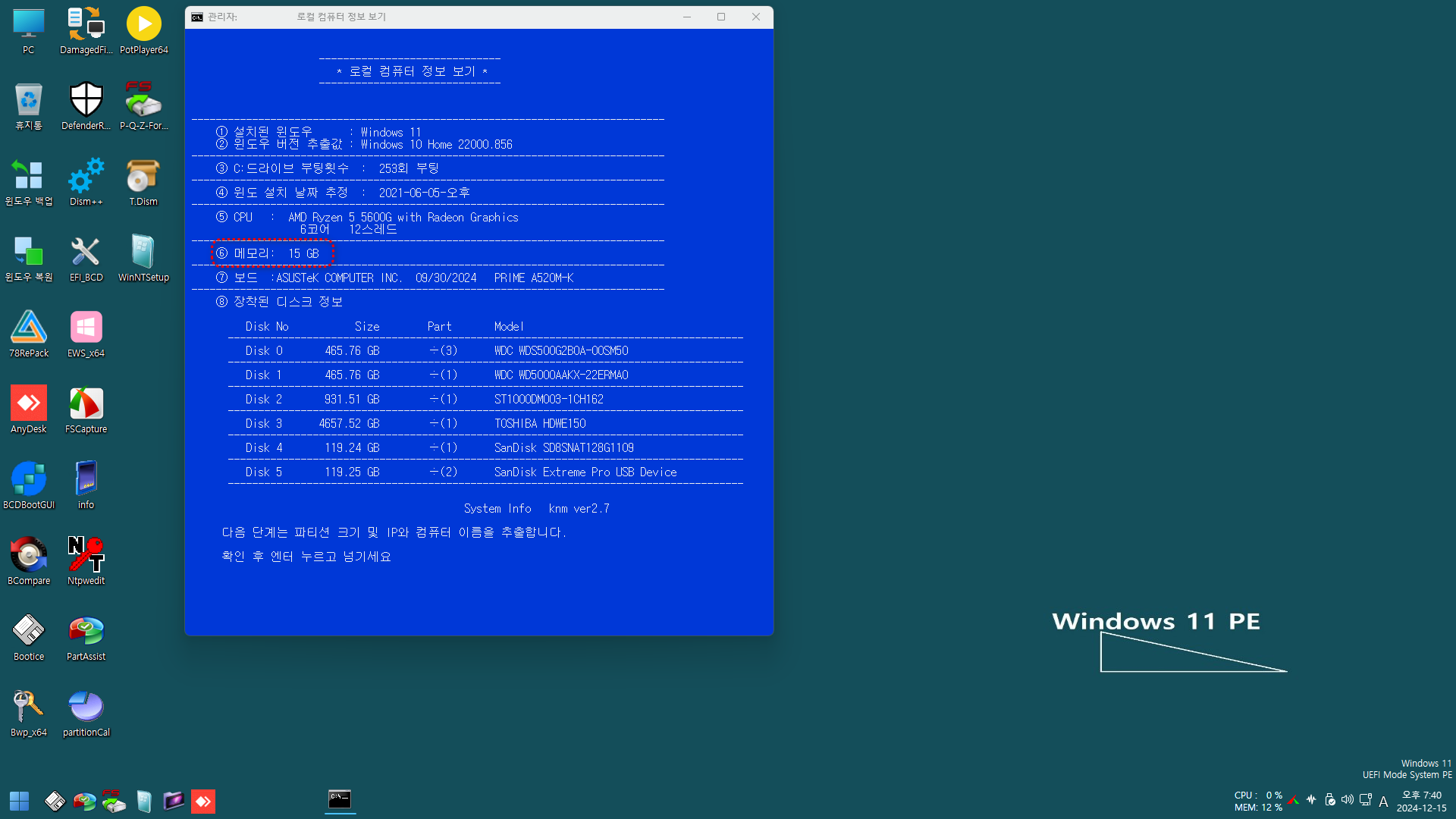Screen dimensions: 1456x819
Task: Select the running command prompt taskbar button
Action: 340,799
